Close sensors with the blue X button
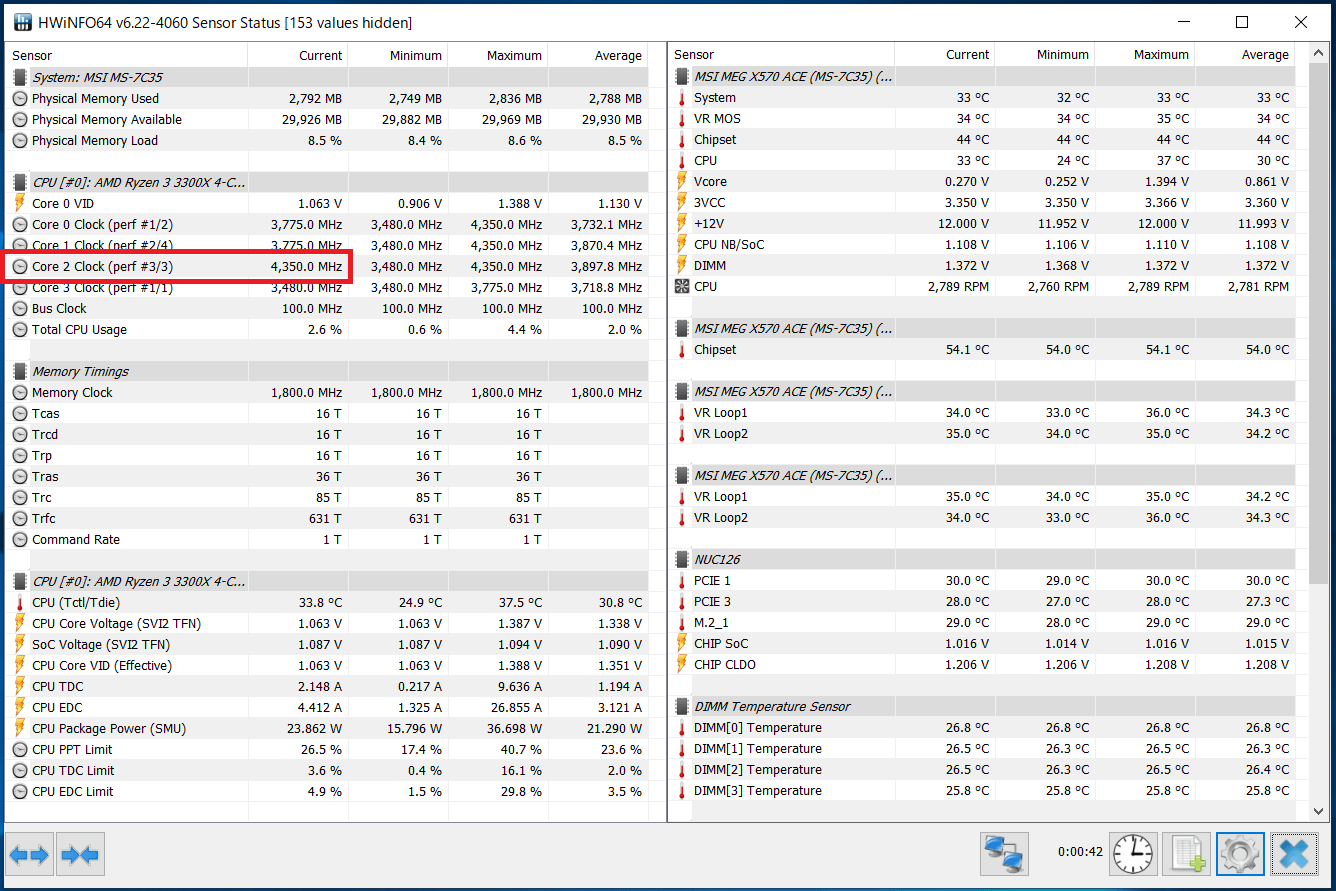The height and width of the screenshot is (891, 1336). [1294, 854]
